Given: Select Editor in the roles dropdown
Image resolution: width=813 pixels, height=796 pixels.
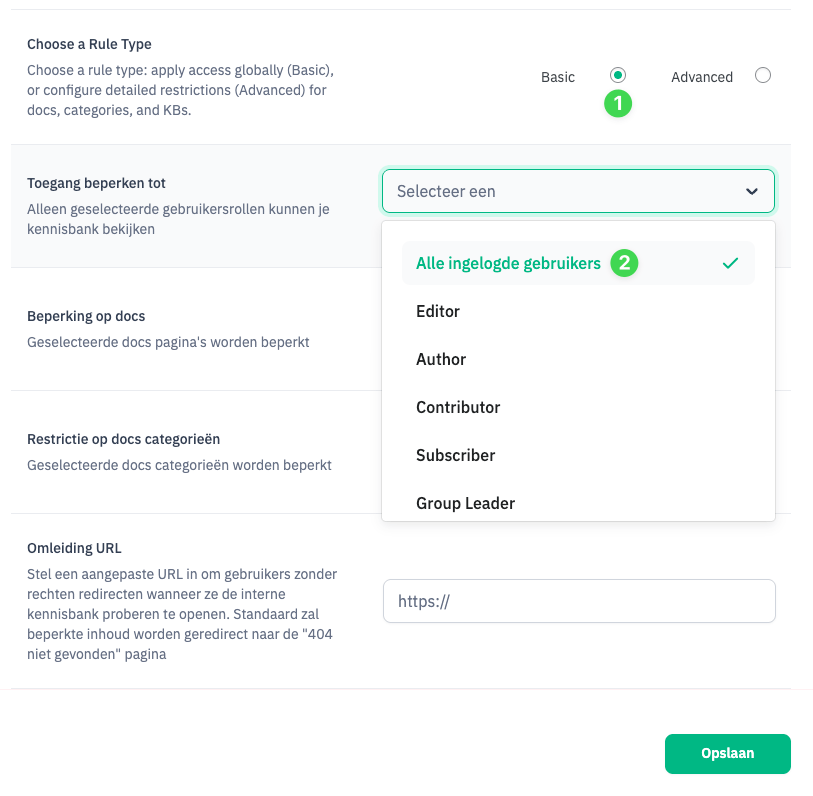Looking at the screenshot, I should (438, 311).
